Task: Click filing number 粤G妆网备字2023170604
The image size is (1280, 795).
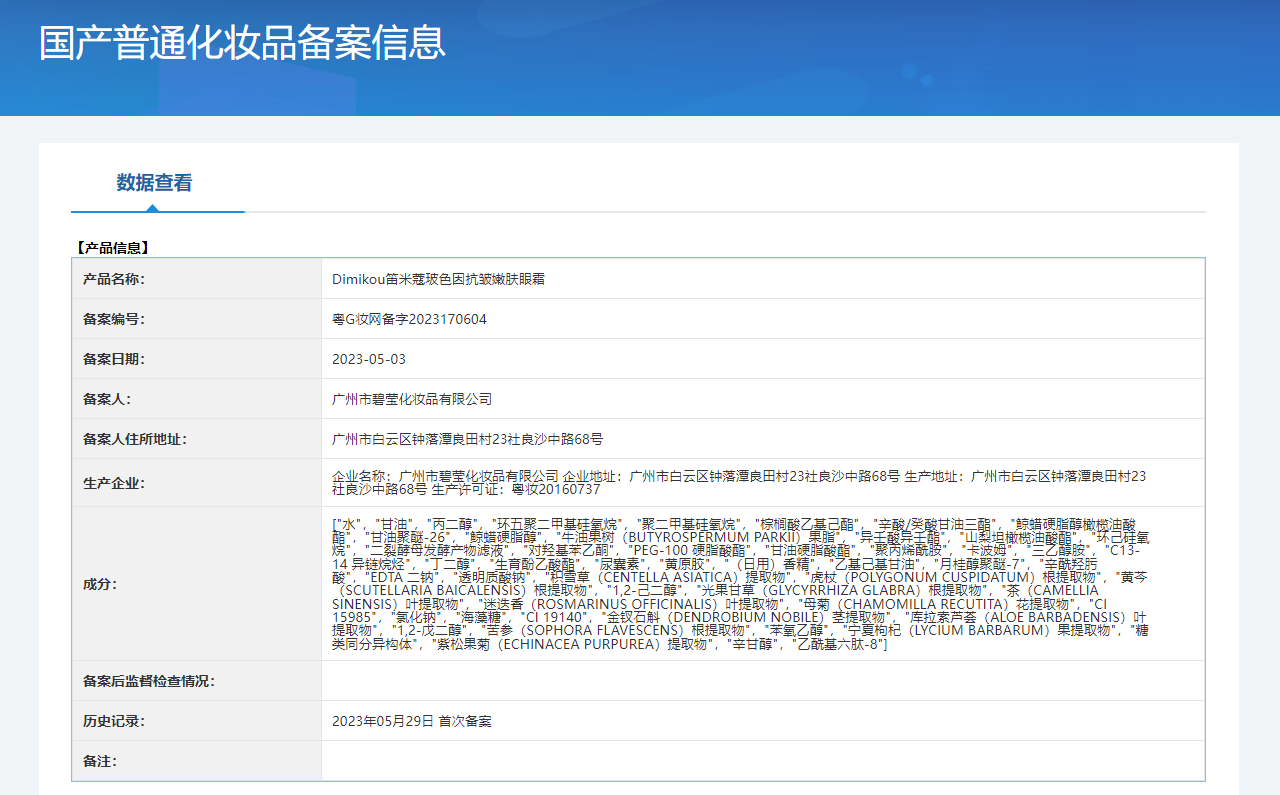Action: pyautogui.click(x=409, y=319)
